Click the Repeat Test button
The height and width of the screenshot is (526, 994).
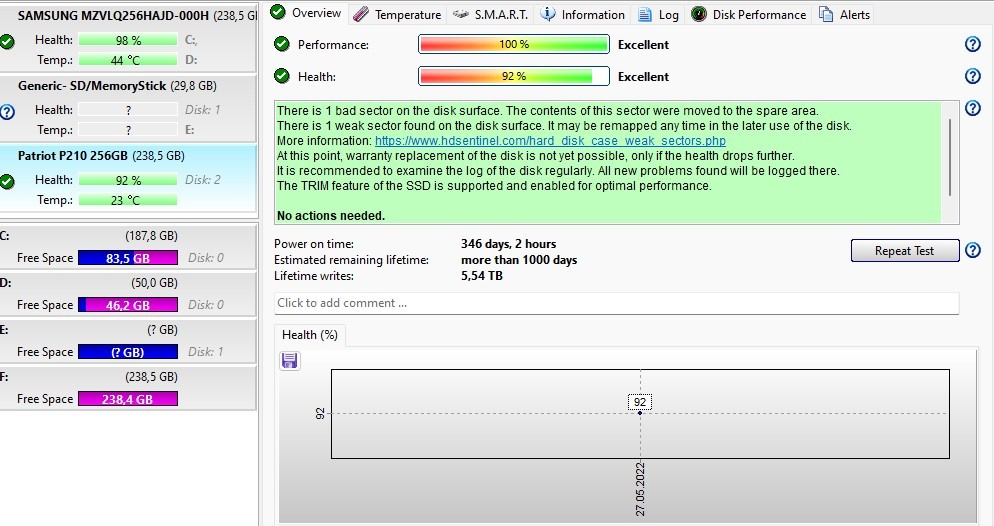coord(905,250)
